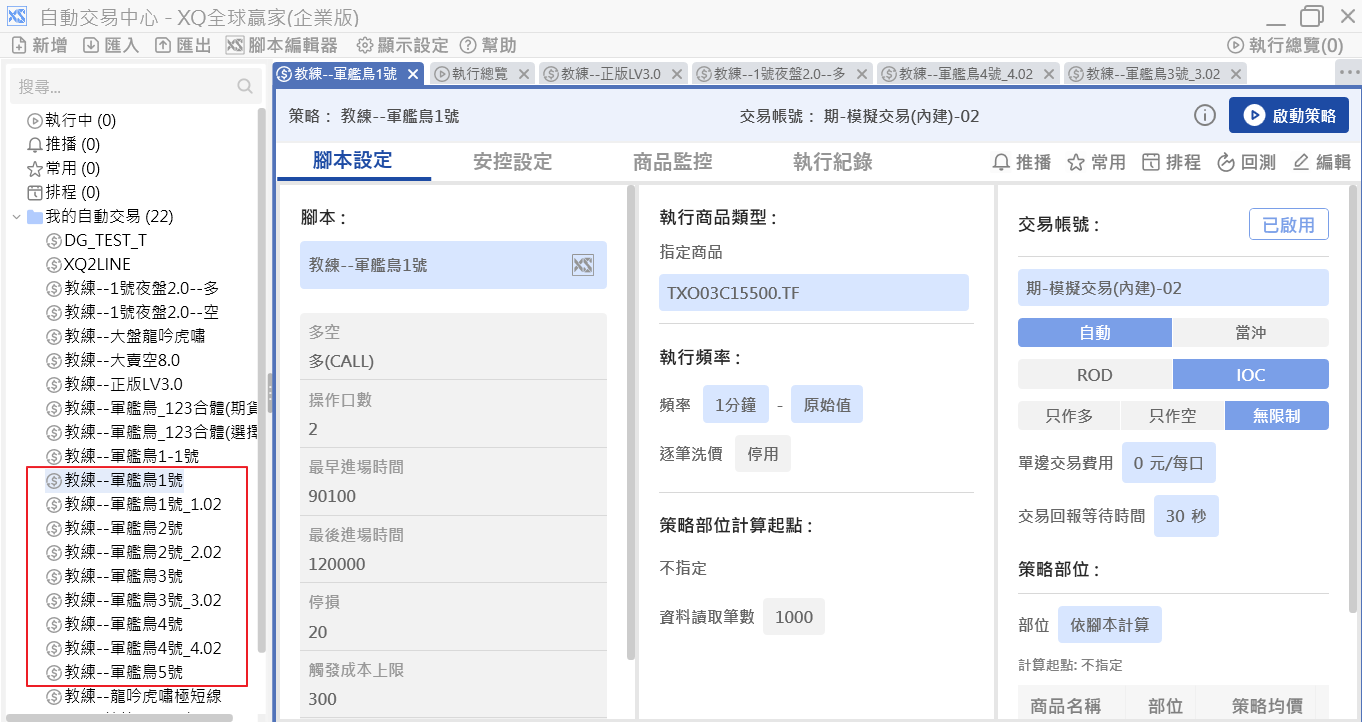Open 顯示設定 display settings
The image size is (1362, 722).
pos(403,45)
